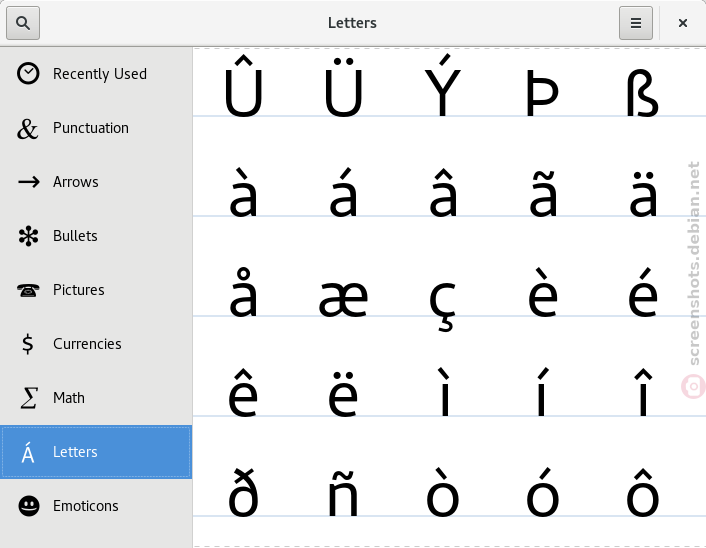This screenshot has width=706, height=548.
Task: Select the í character
Action: 543,391
